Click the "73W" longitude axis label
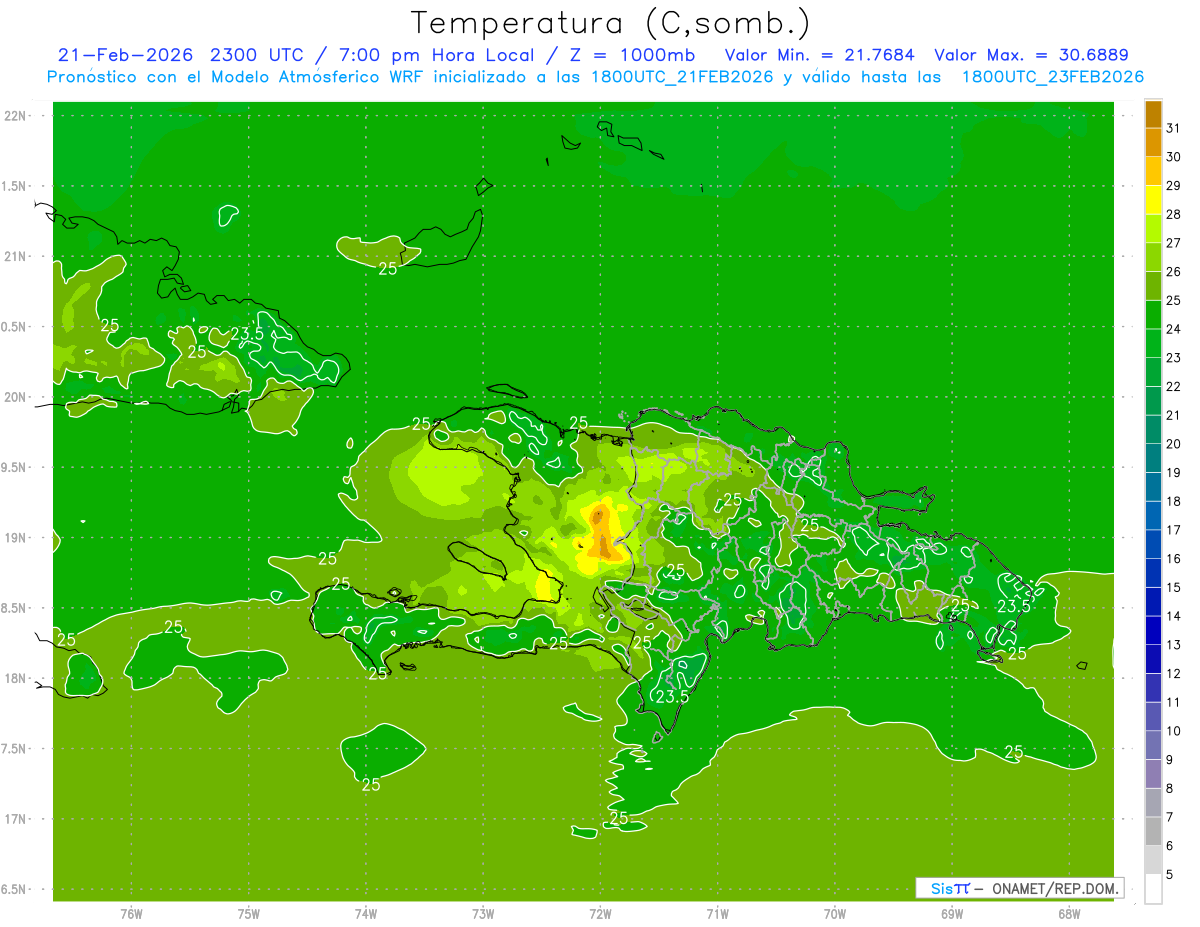 coord(483,914)
